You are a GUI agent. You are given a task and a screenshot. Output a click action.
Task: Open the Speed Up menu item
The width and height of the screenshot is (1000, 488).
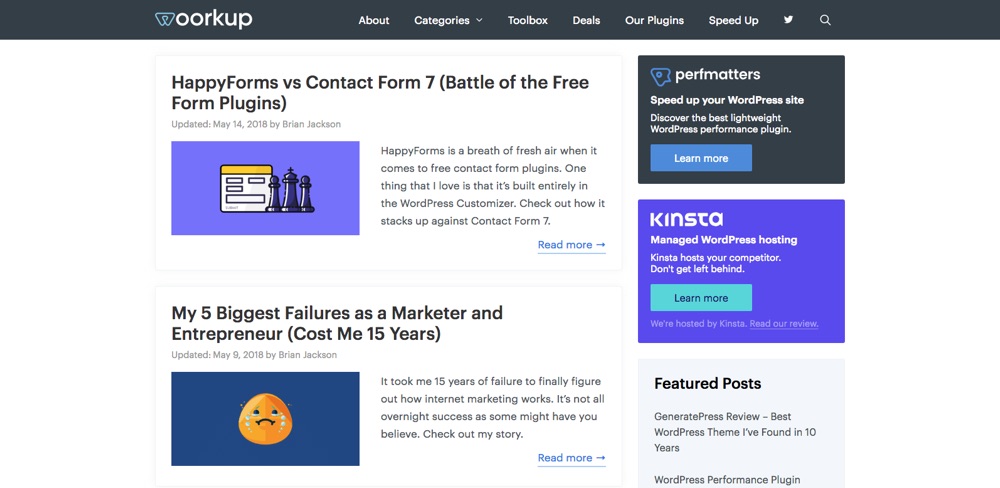733,20
